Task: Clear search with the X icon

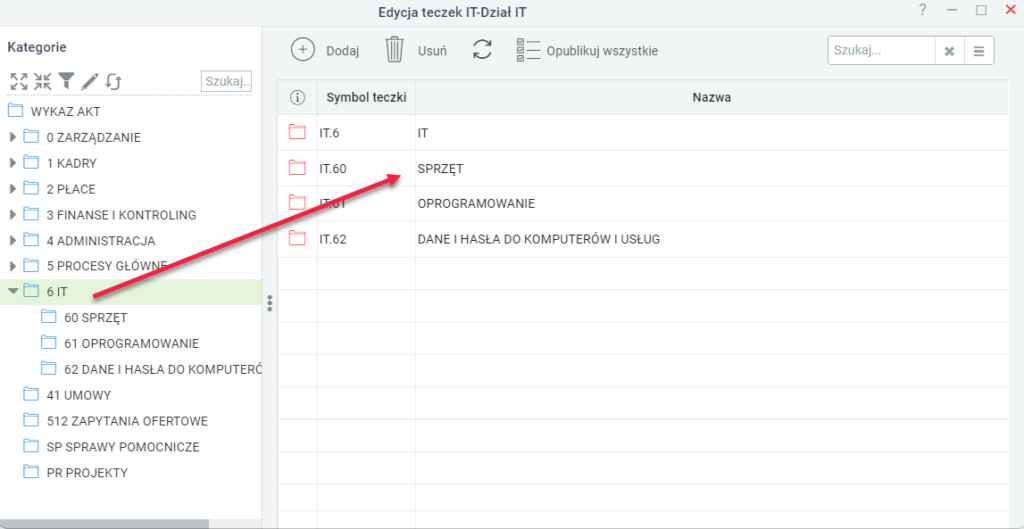Action: coord(950,51)
